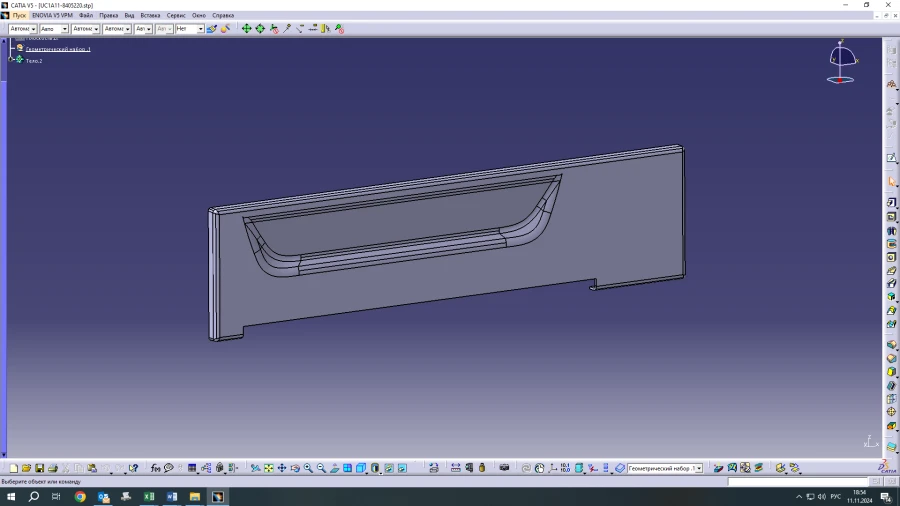Viewport: 900px width, 506px height.
Task: Open Excel from the Windows taskbar
Action: [x=148, y=497]
